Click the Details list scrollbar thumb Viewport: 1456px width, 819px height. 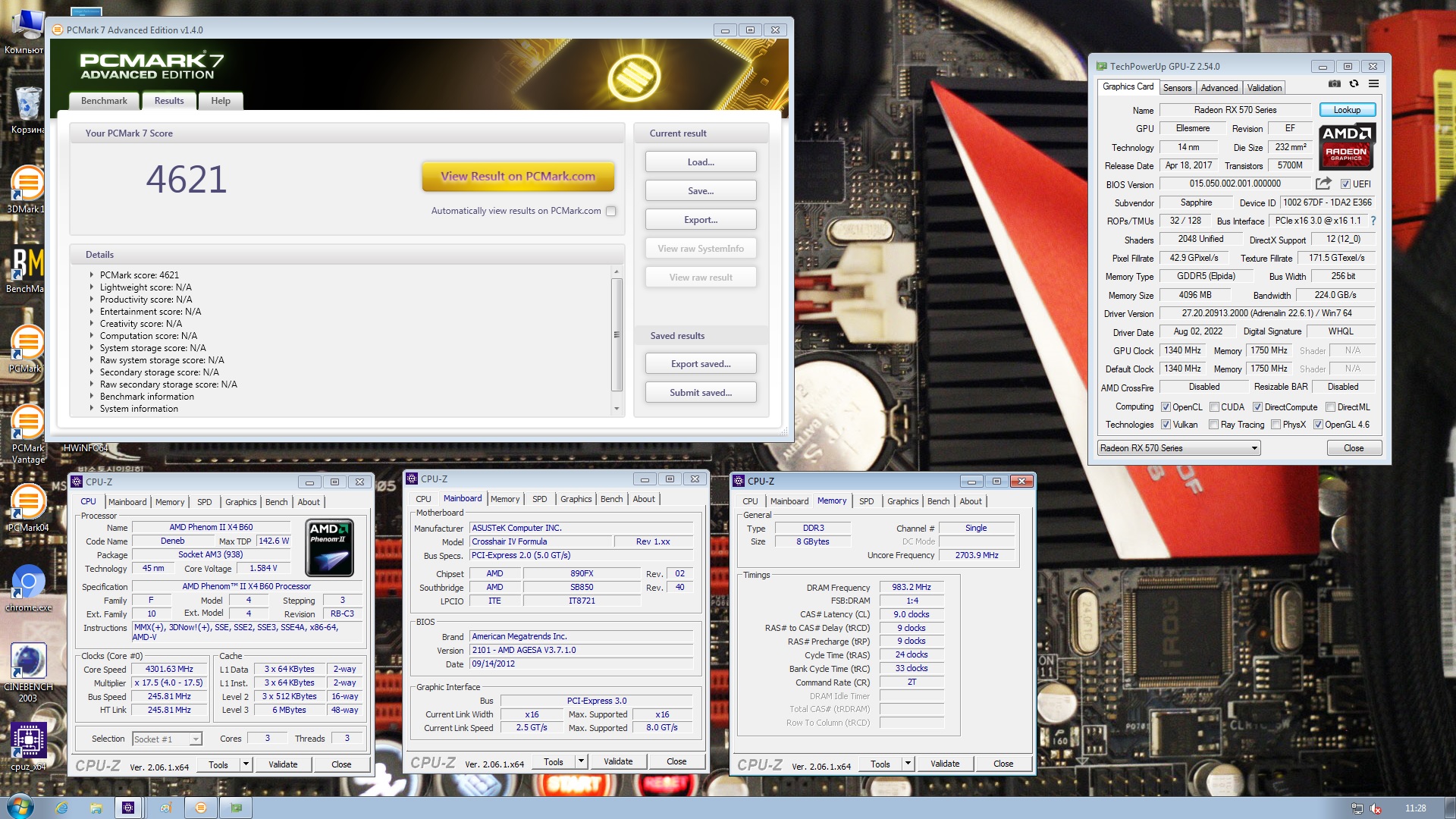[x=617, y=334]
